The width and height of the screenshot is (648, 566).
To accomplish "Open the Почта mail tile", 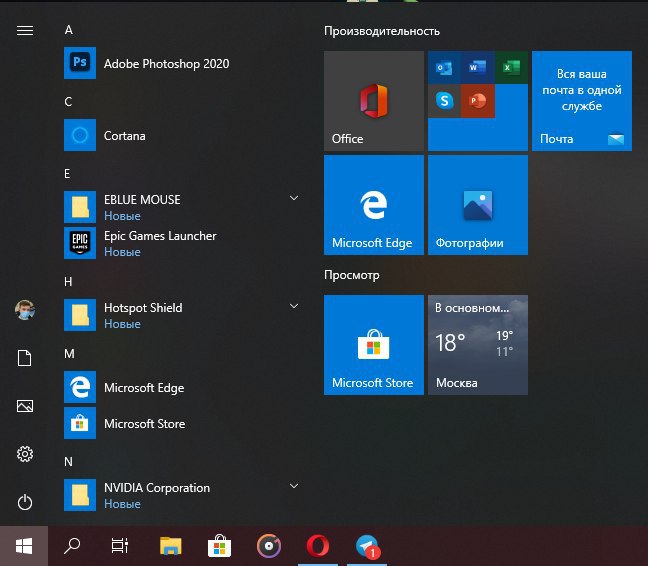I will point(582,101).
